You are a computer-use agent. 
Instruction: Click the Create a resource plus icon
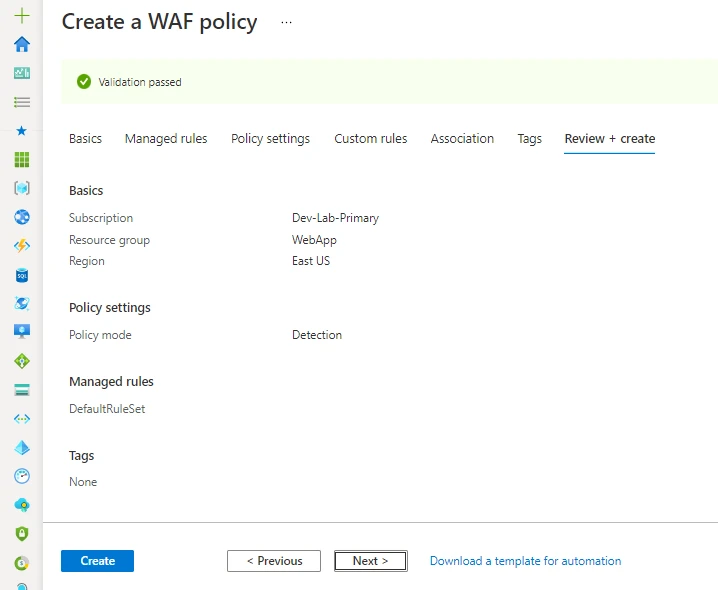click(x=22, y=16)
